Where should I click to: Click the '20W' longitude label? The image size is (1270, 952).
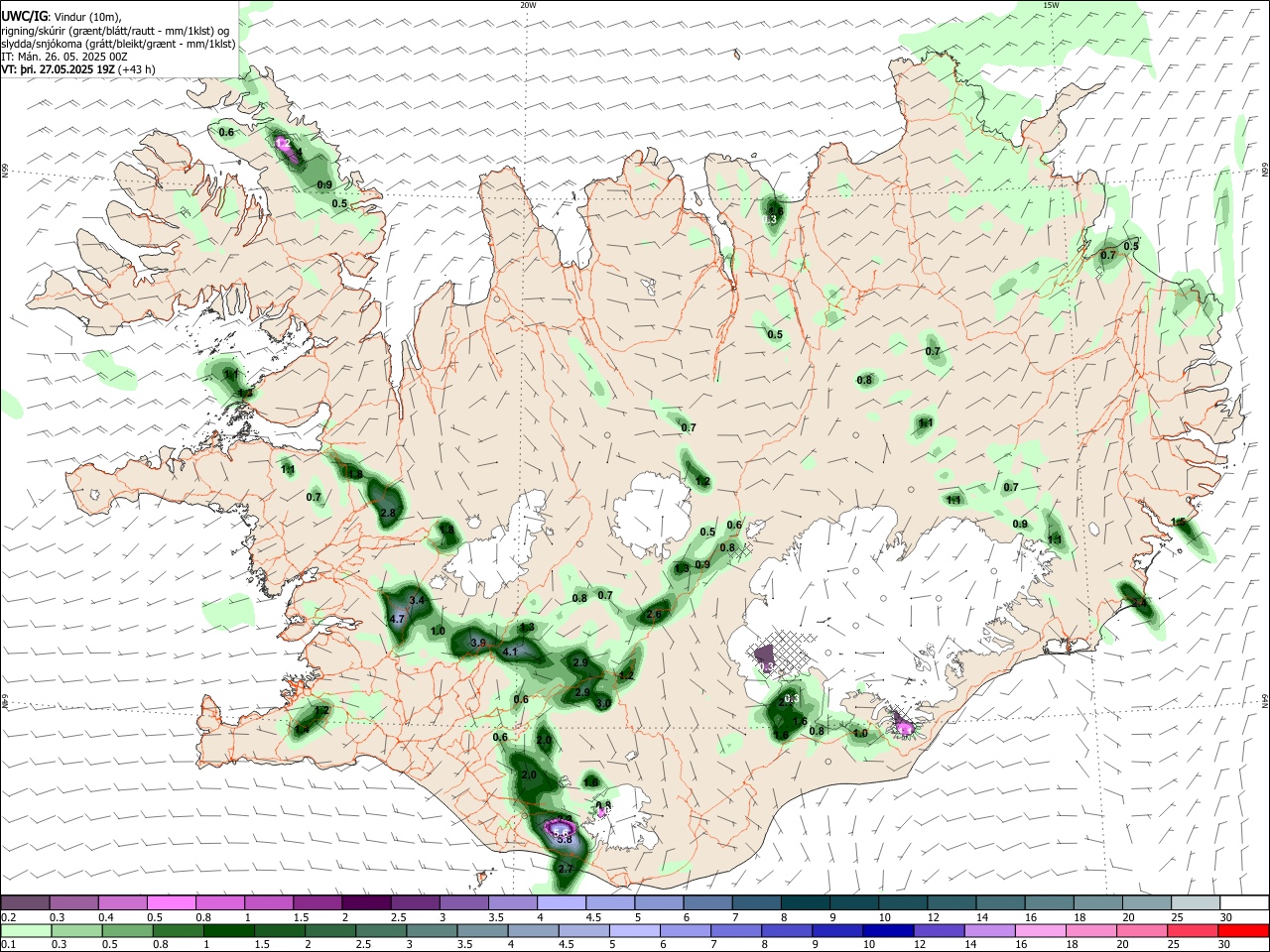click(x=528, y=5)
